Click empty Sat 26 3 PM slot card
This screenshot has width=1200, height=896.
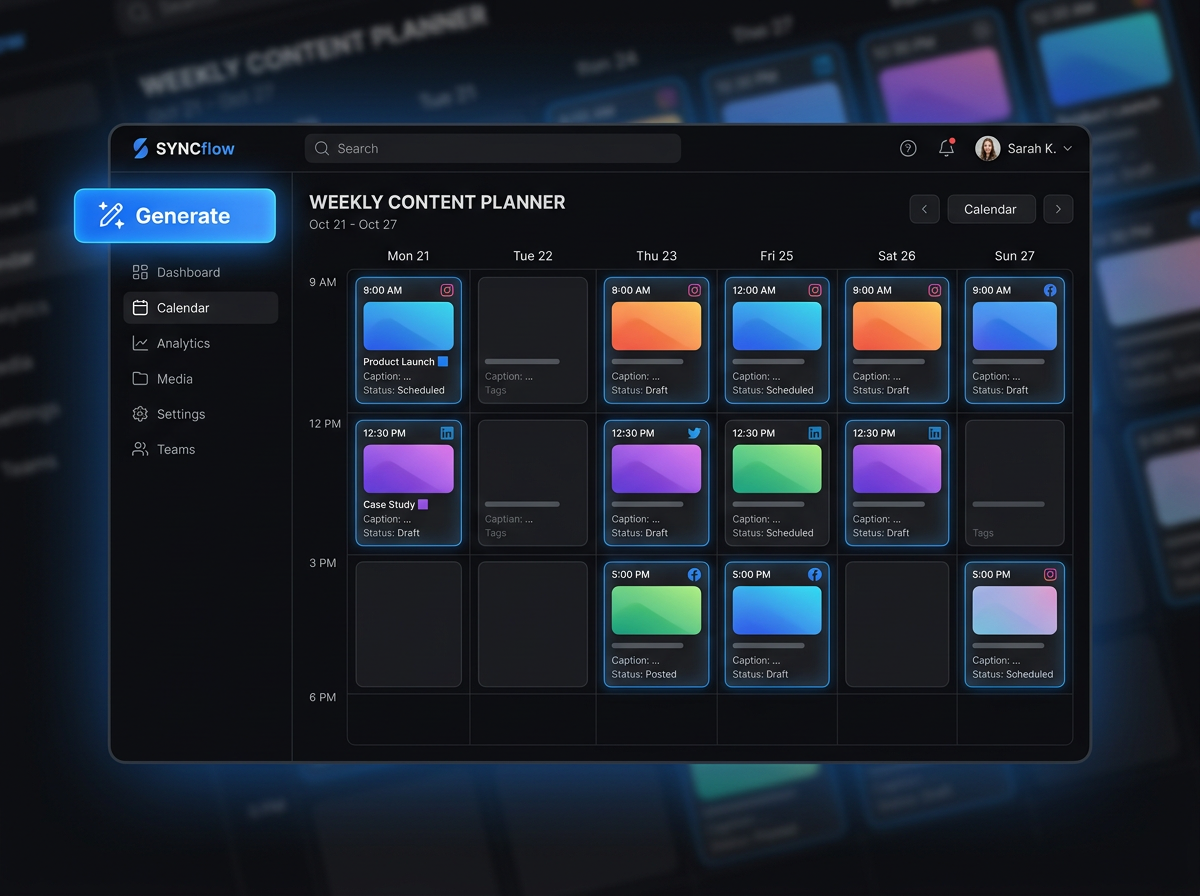(896, 624)
